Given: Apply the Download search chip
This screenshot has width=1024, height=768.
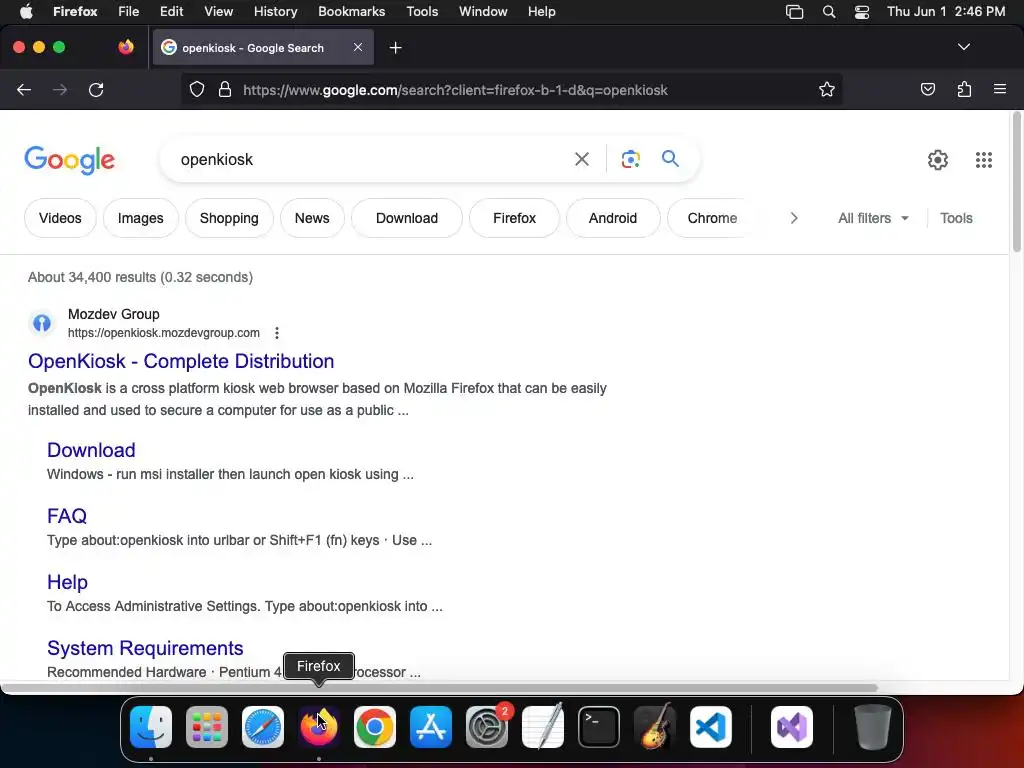Looking at the screenshot, I should (x=407, y=218).
